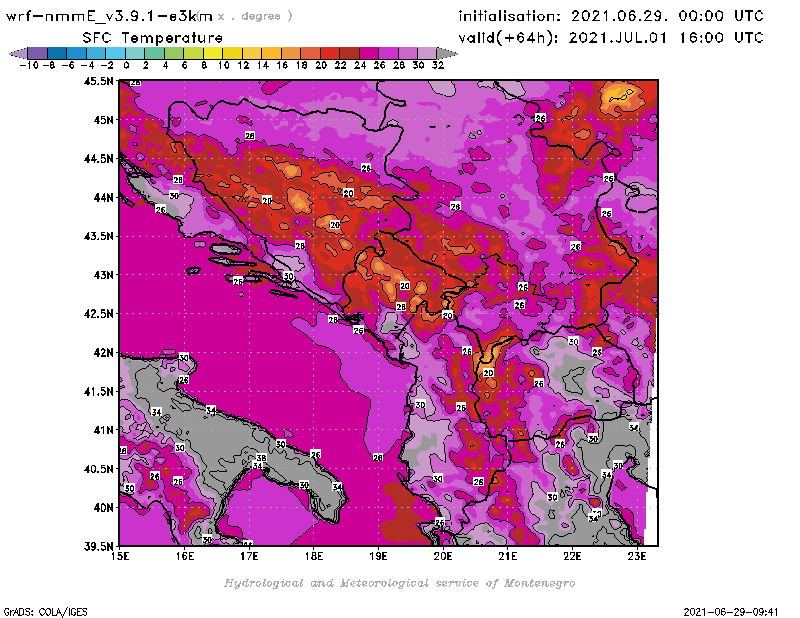
Task: Click the orange swatch between 16 and 18
Action: click(291, 53)
